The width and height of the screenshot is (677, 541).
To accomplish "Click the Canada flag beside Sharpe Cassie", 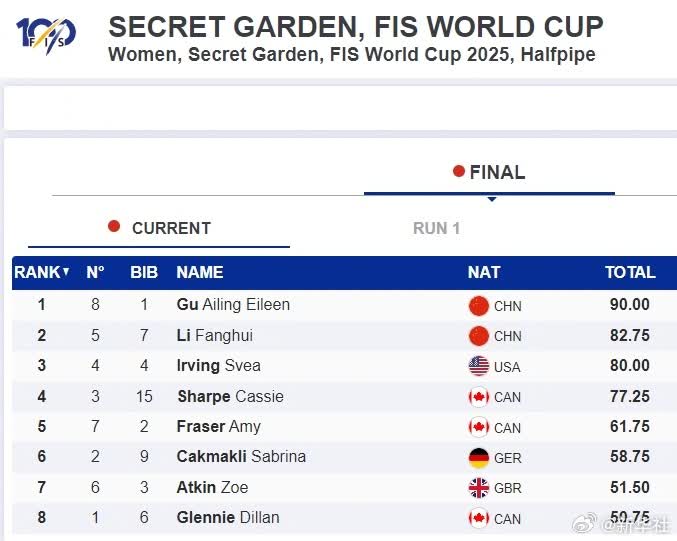I will click(x=479, y=397).
